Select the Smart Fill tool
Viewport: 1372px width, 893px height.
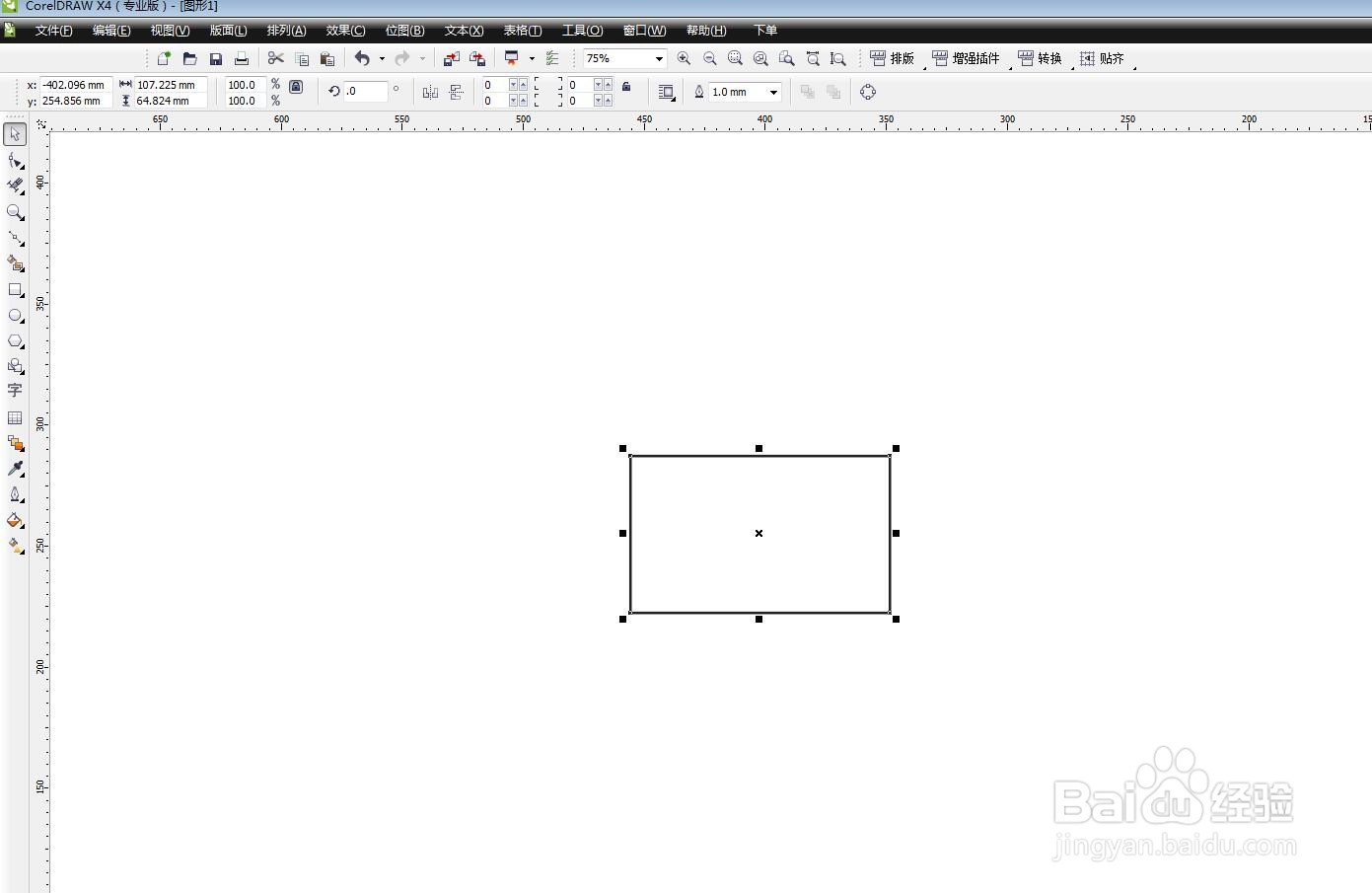(x=15, y=263)
